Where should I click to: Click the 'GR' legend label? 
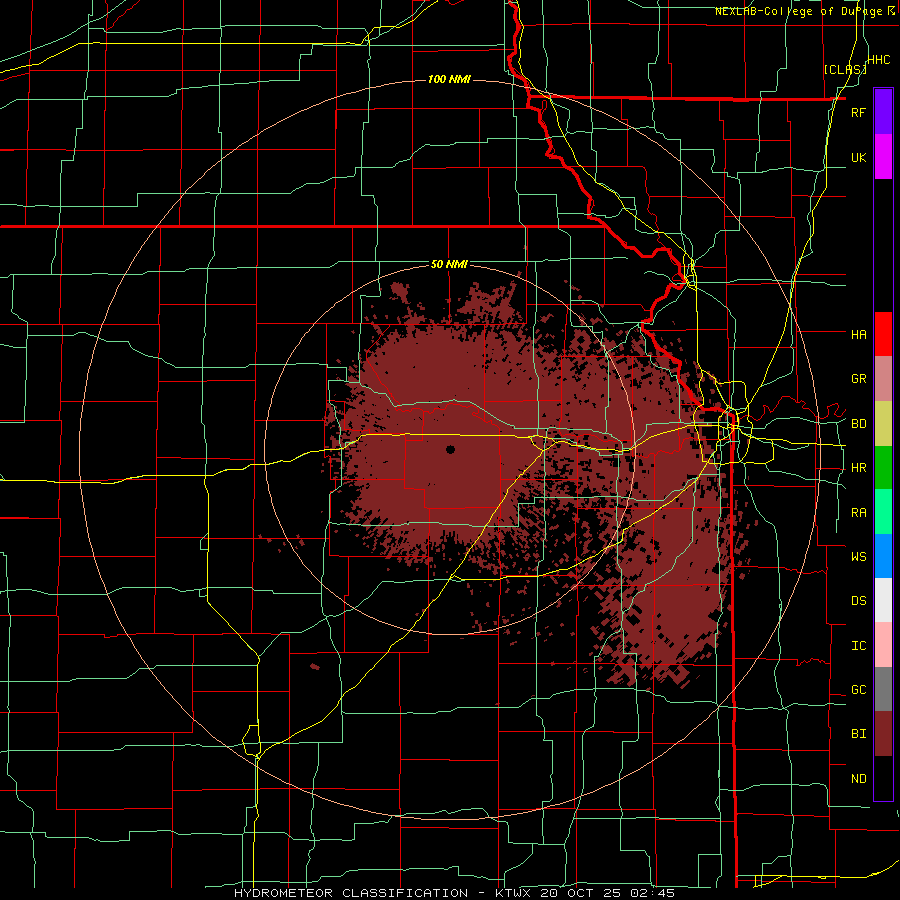858,379
